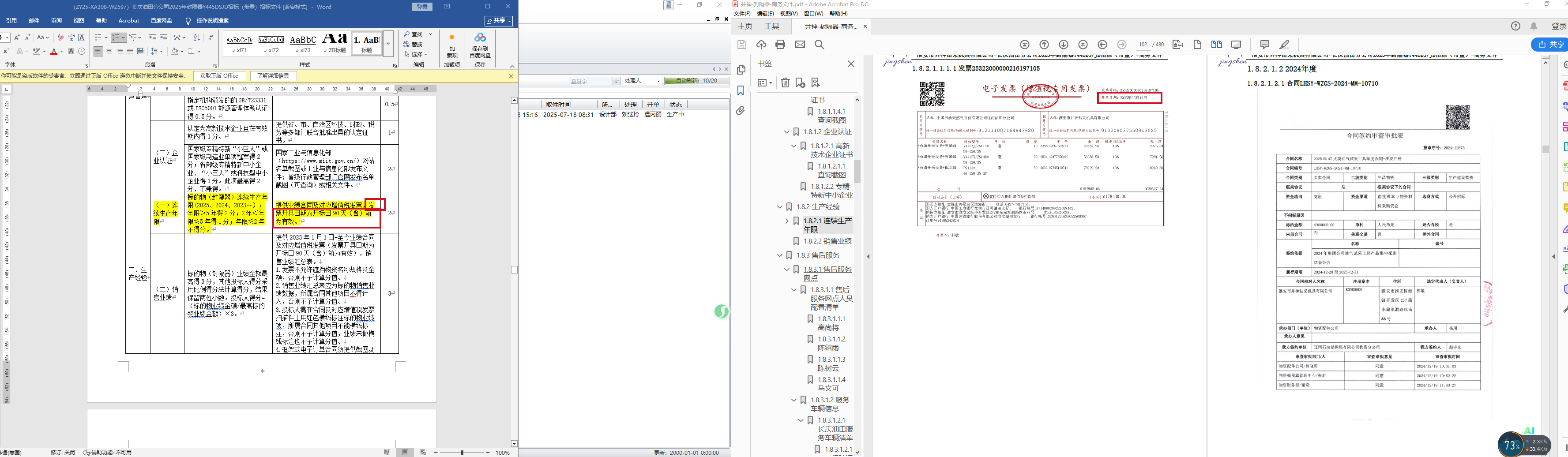Click the 获取正版 Office button
Viewport: 1568px width, 457px height.
tap(220, 76)
